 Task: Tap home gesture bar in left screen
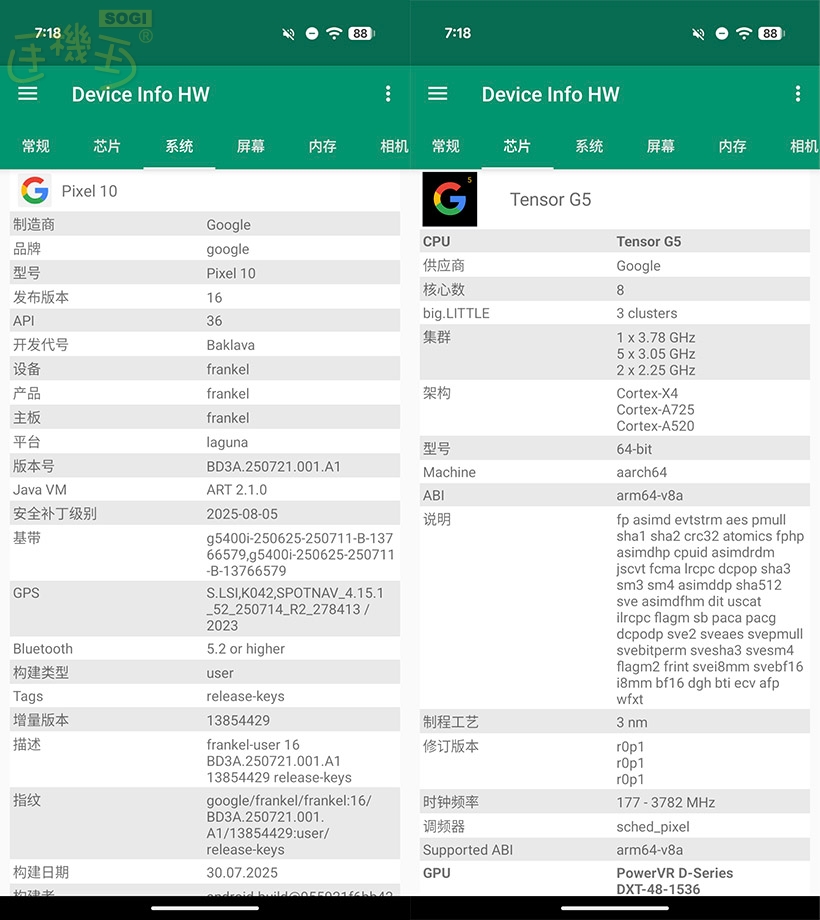pos(205,908)
